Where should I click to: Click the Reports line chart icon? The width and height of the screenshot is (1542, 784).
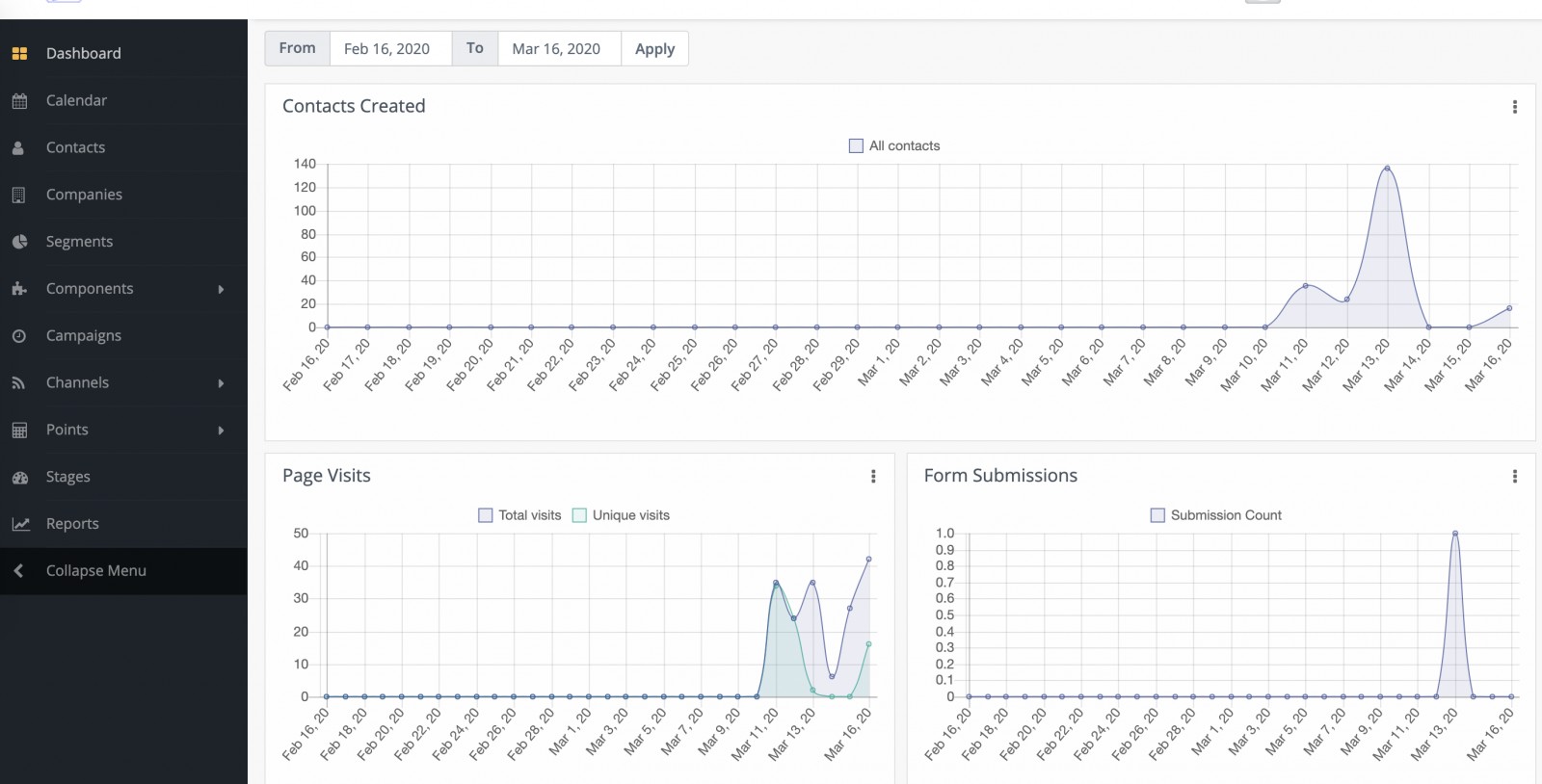click(x=20, y=524)
